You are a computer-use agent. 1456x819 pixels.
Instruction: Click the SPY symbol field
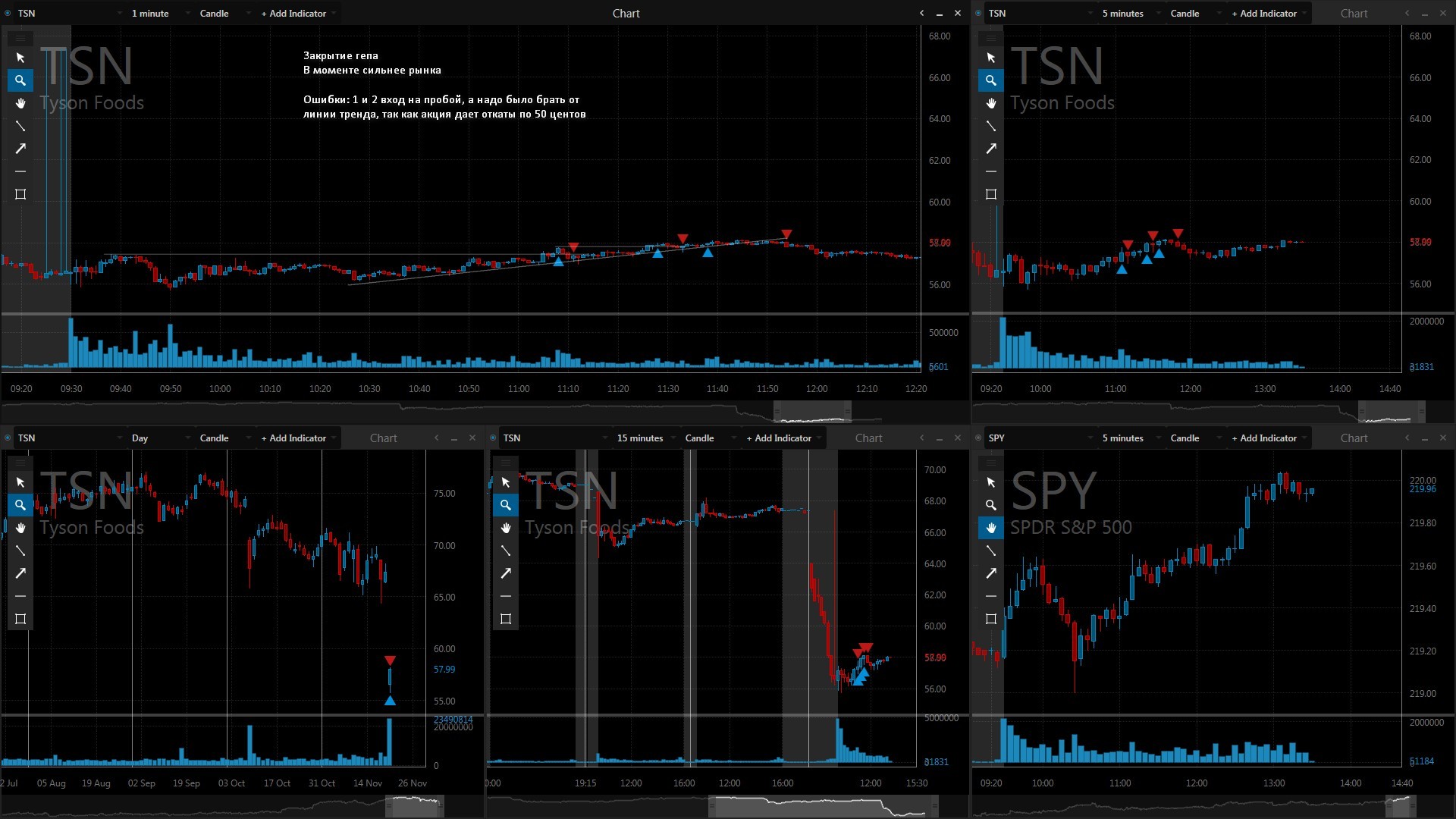coord(1039,438)
